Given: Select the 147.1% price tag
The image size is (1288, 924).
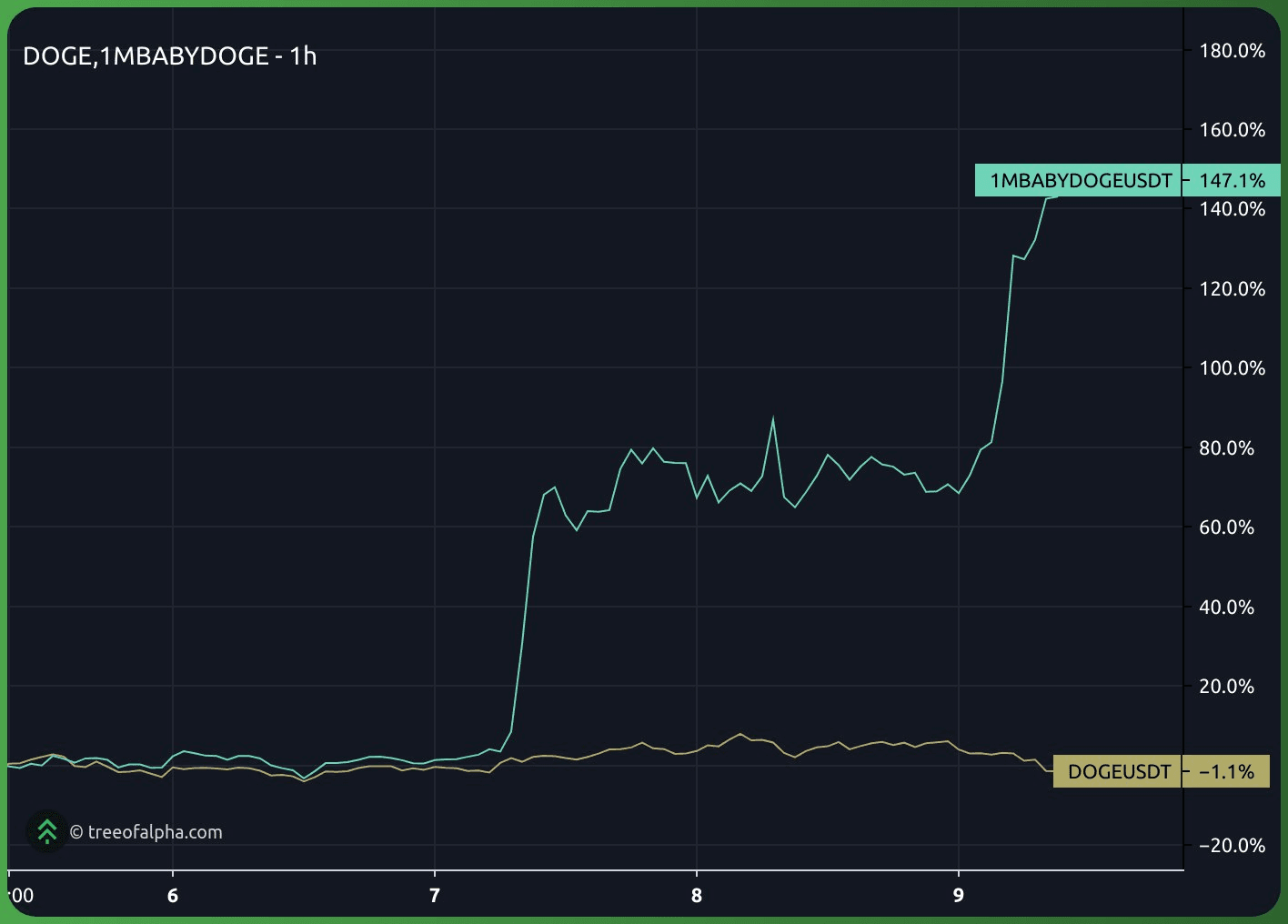Looking at the screenshot, I should click(1232, 180).
